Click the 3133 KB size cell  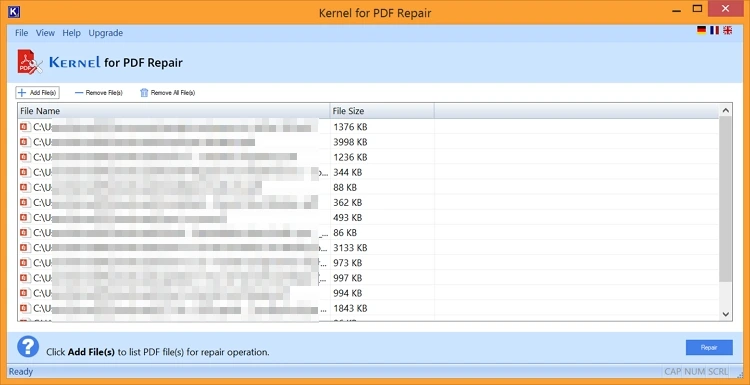pyautogui.click(x=382, y=248)
